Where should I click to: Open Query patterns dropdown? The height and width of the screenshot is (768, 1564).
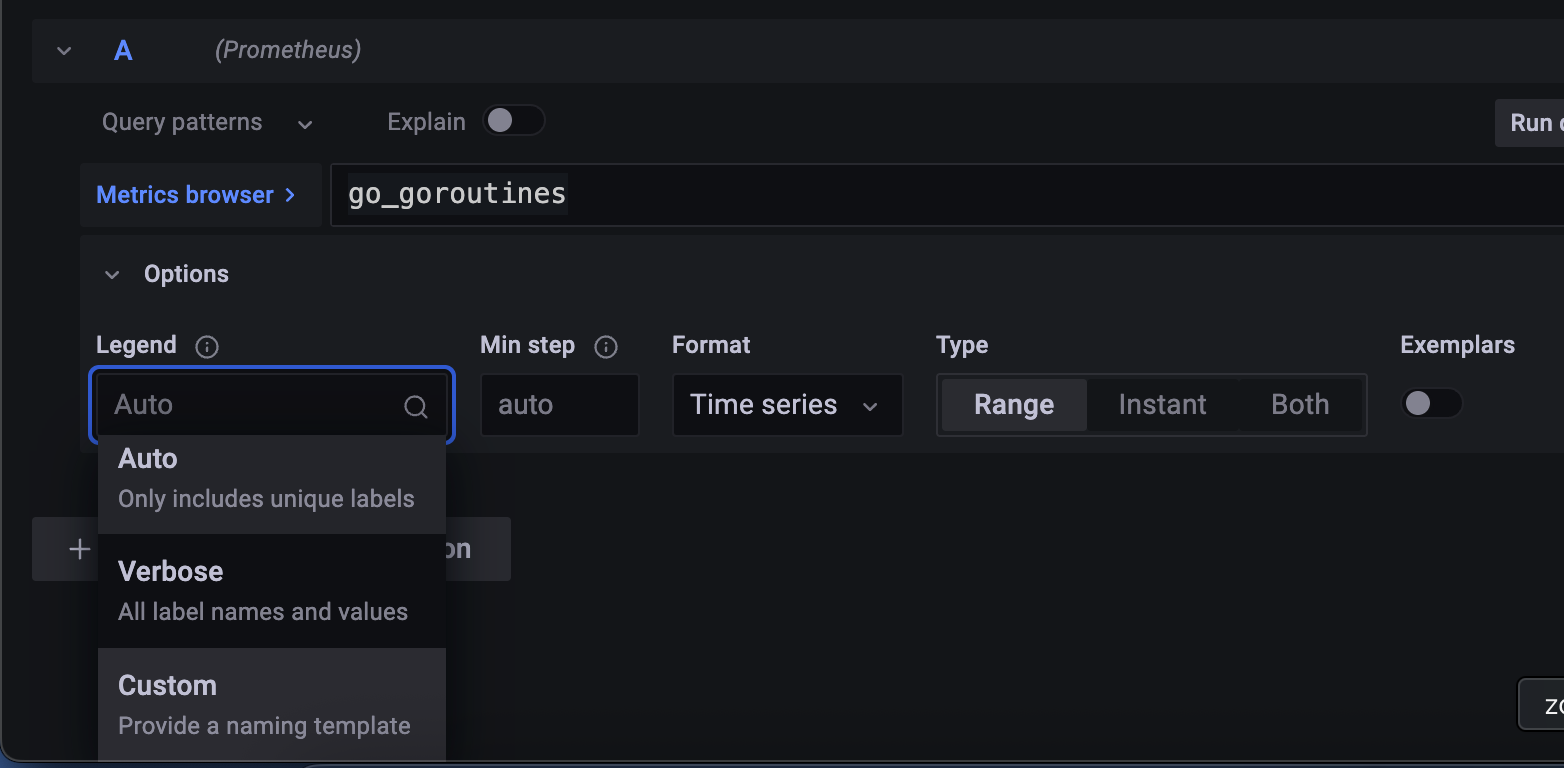tap(207, 122)
